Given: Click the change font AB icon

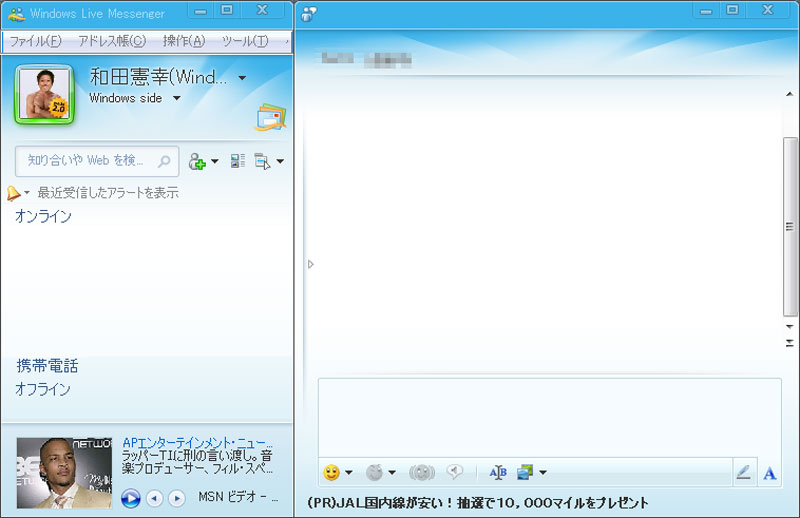Looking at the screenshot, I should pos(498,473).
